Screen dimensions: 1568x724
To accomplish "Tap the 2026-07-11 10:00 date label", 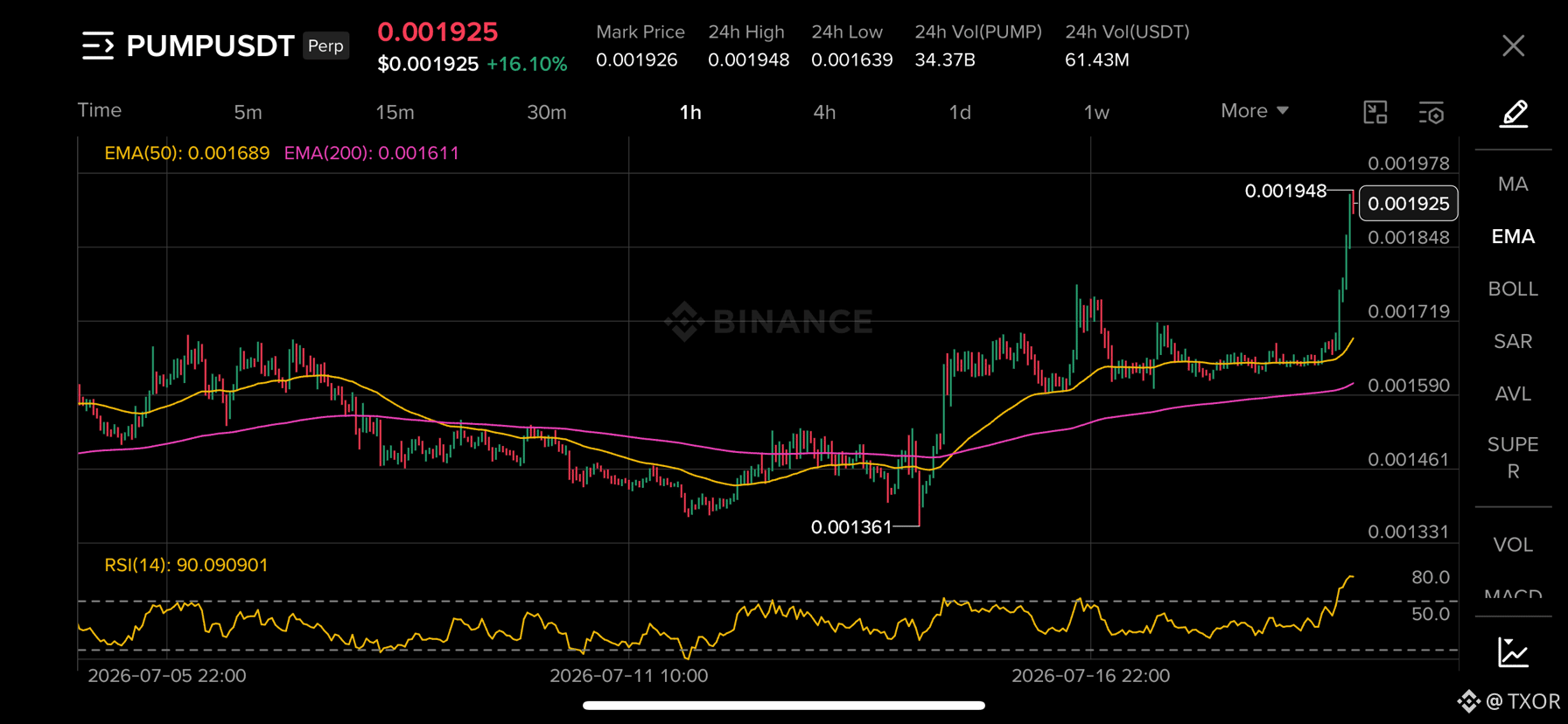I will tap(628, 676).
